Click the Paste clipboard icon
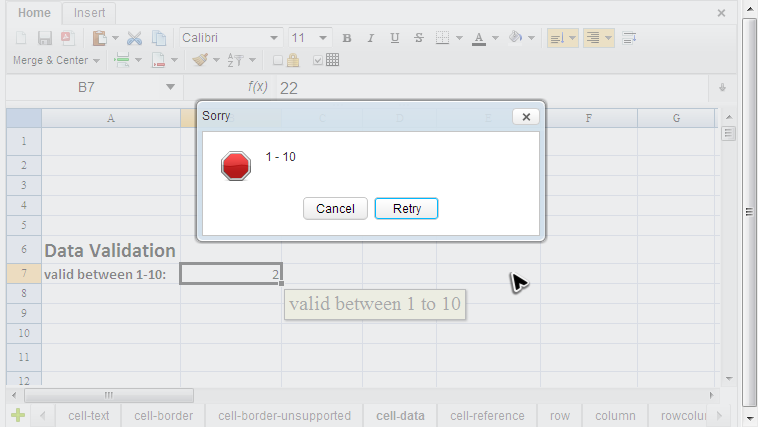The width and height of the screenshot is (758, 427). click(100, 38)
